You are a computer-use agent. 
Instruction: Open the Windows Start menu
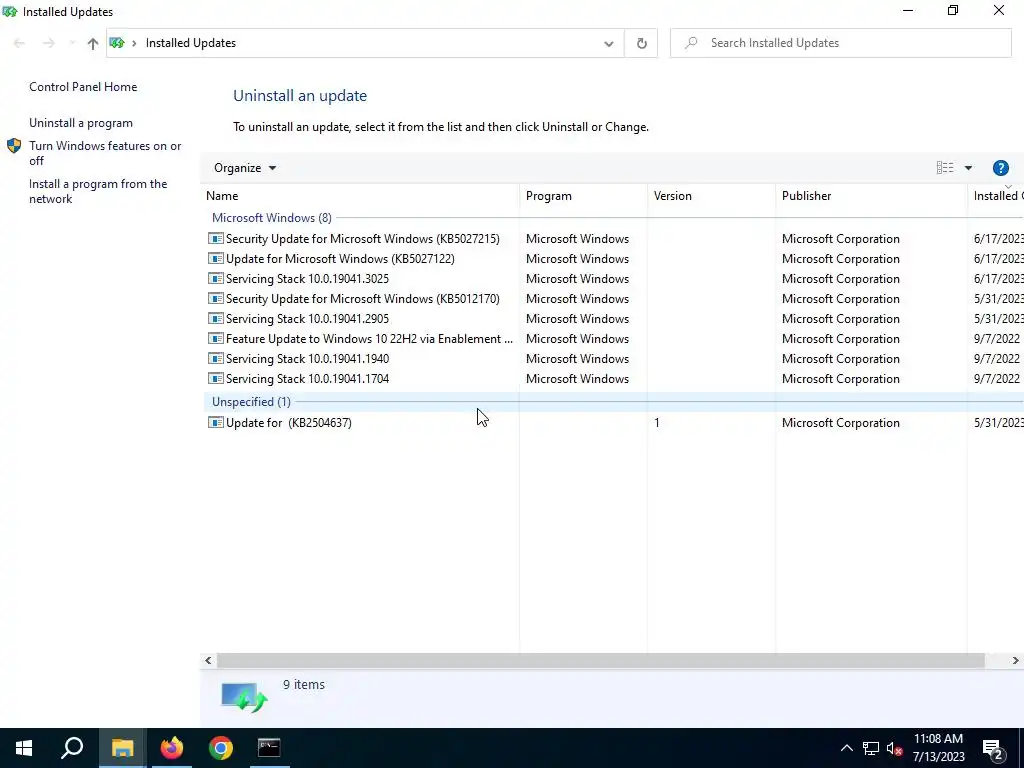(24, 748)
